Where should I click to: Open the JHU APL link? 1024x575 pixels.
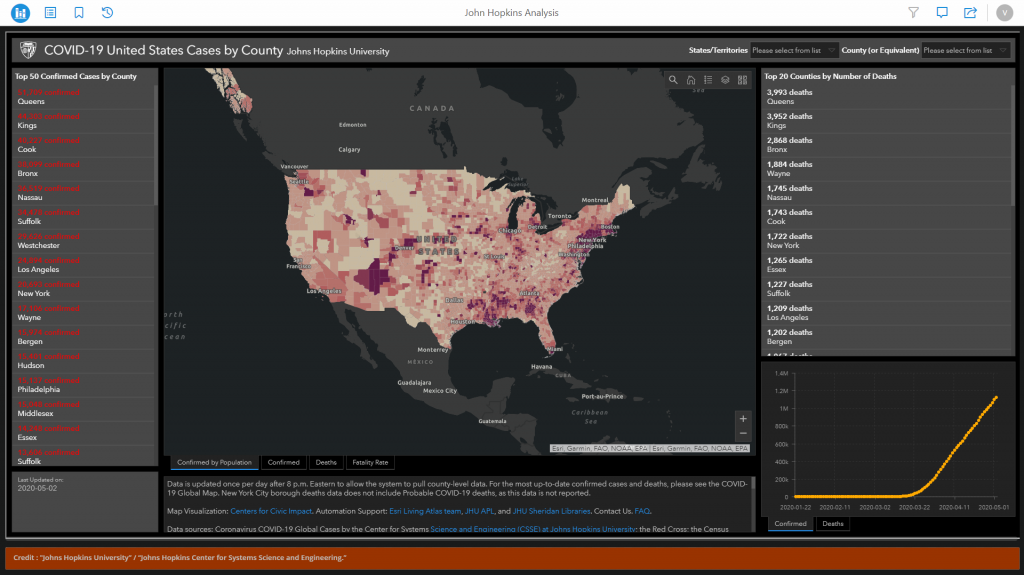tap(479, 511)
